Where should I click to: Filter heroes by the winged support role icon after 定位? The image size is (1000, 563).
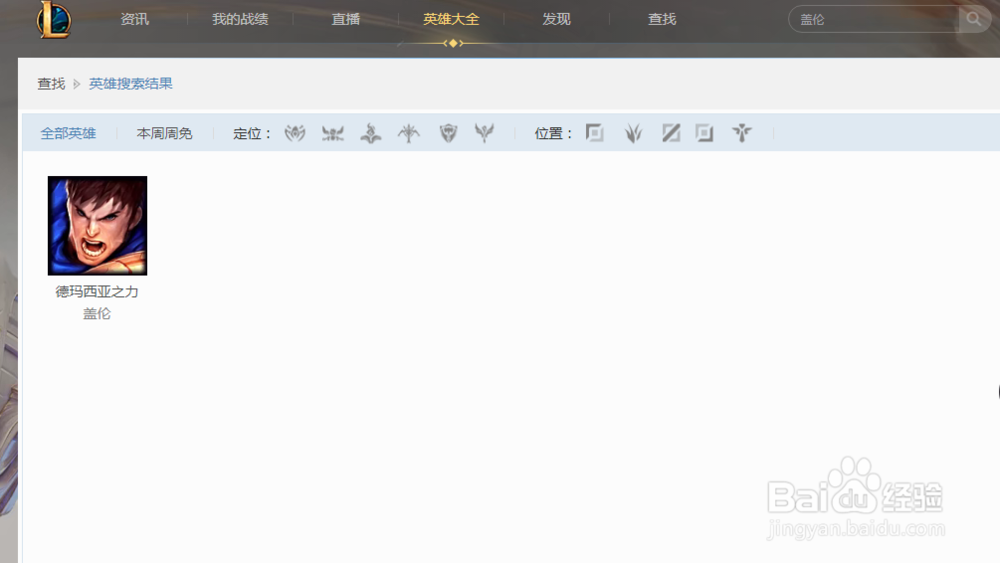[484, 133]
